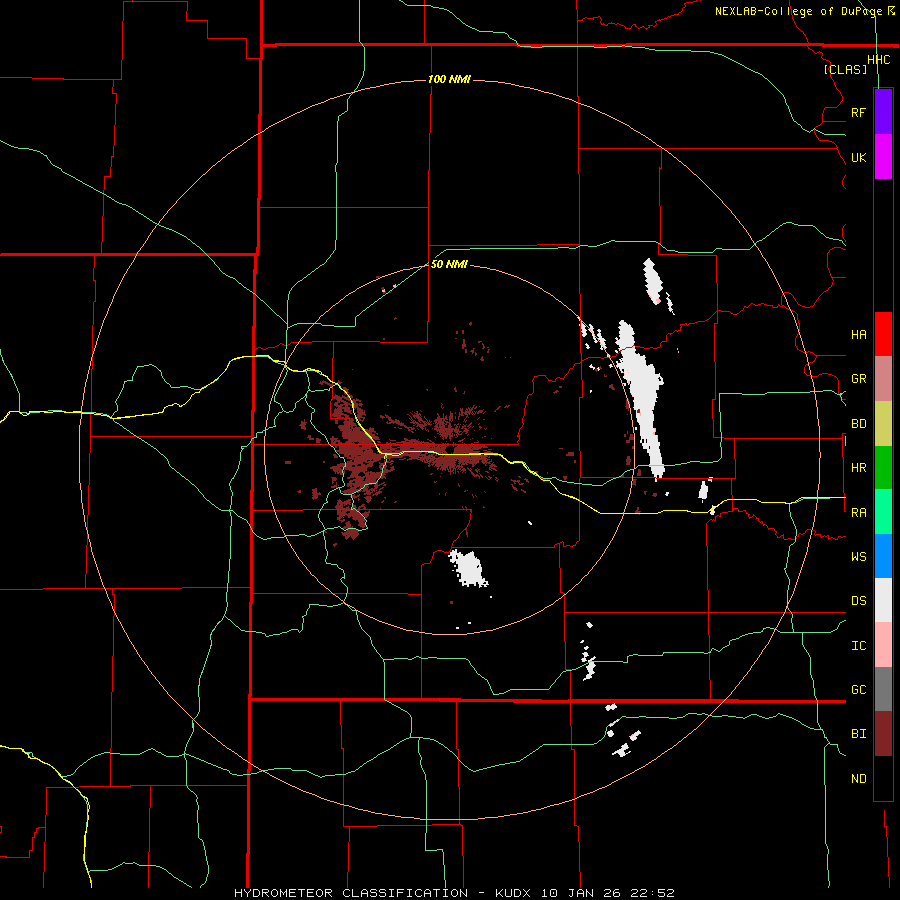Click the RF legend label

[x=858, y=112]
